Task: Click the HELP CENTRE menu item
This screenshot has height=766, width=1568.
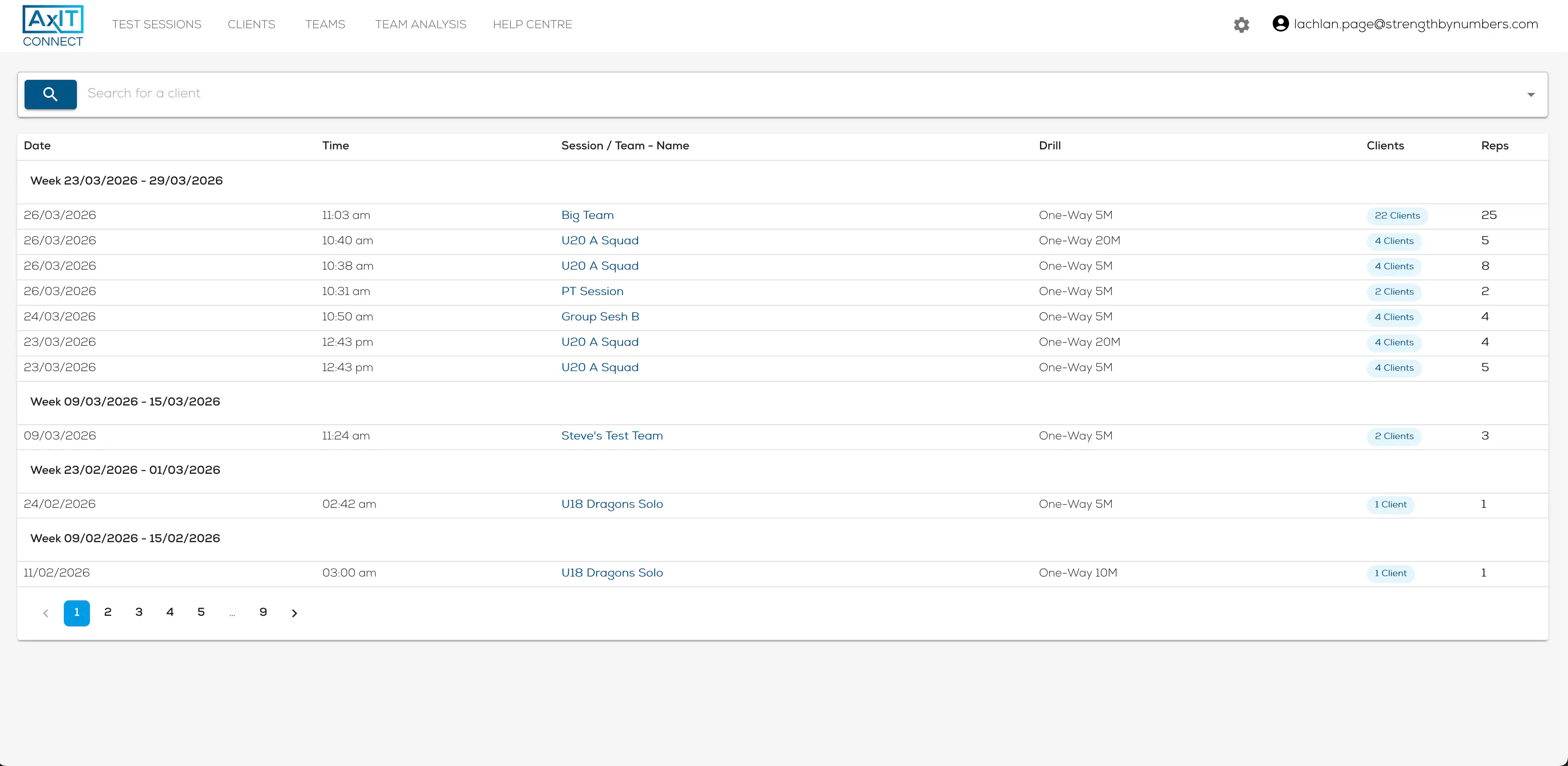Action: tap(532, 25)
